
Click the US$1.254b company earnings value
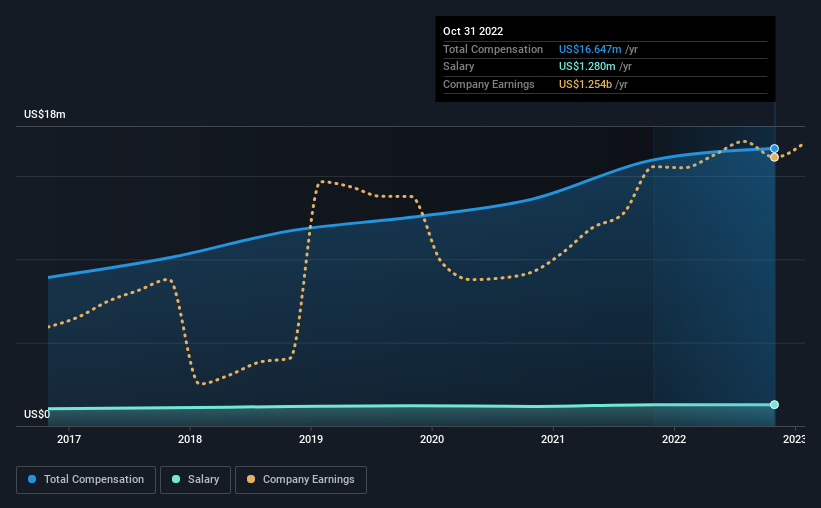tap(585, 84)
